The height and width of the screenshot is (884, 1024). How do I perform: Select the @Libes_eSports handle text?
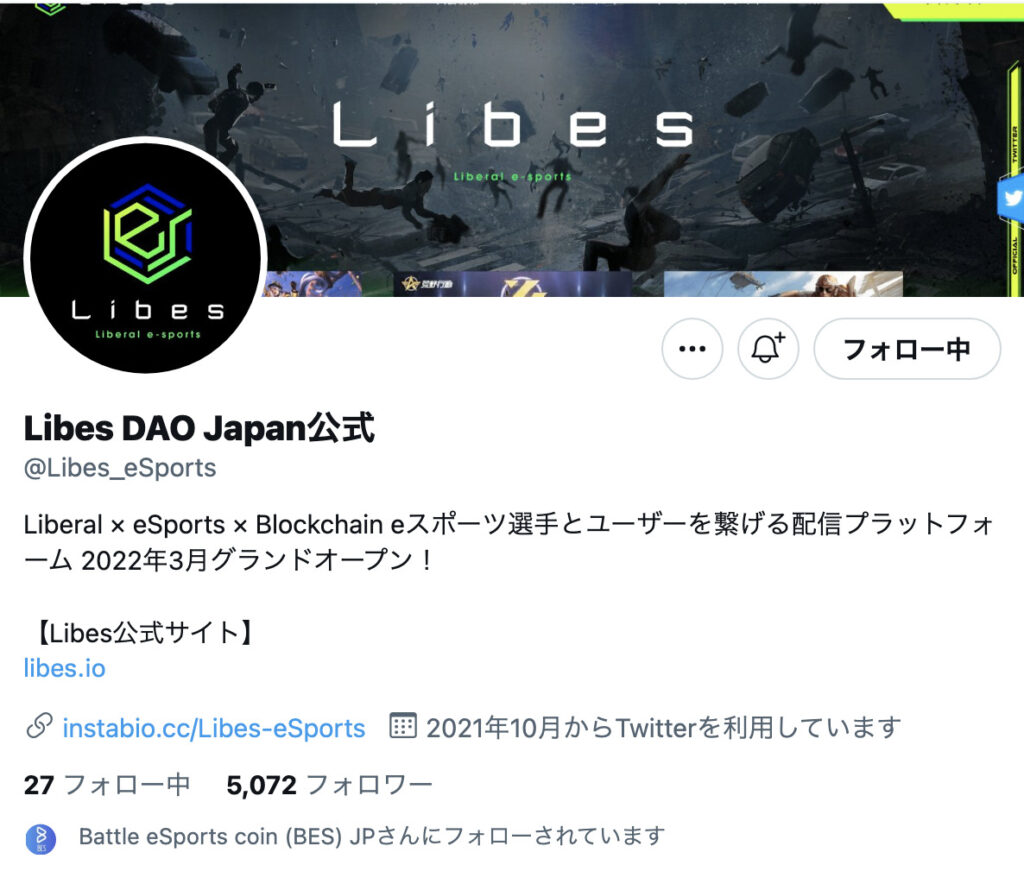click(120, 468)
